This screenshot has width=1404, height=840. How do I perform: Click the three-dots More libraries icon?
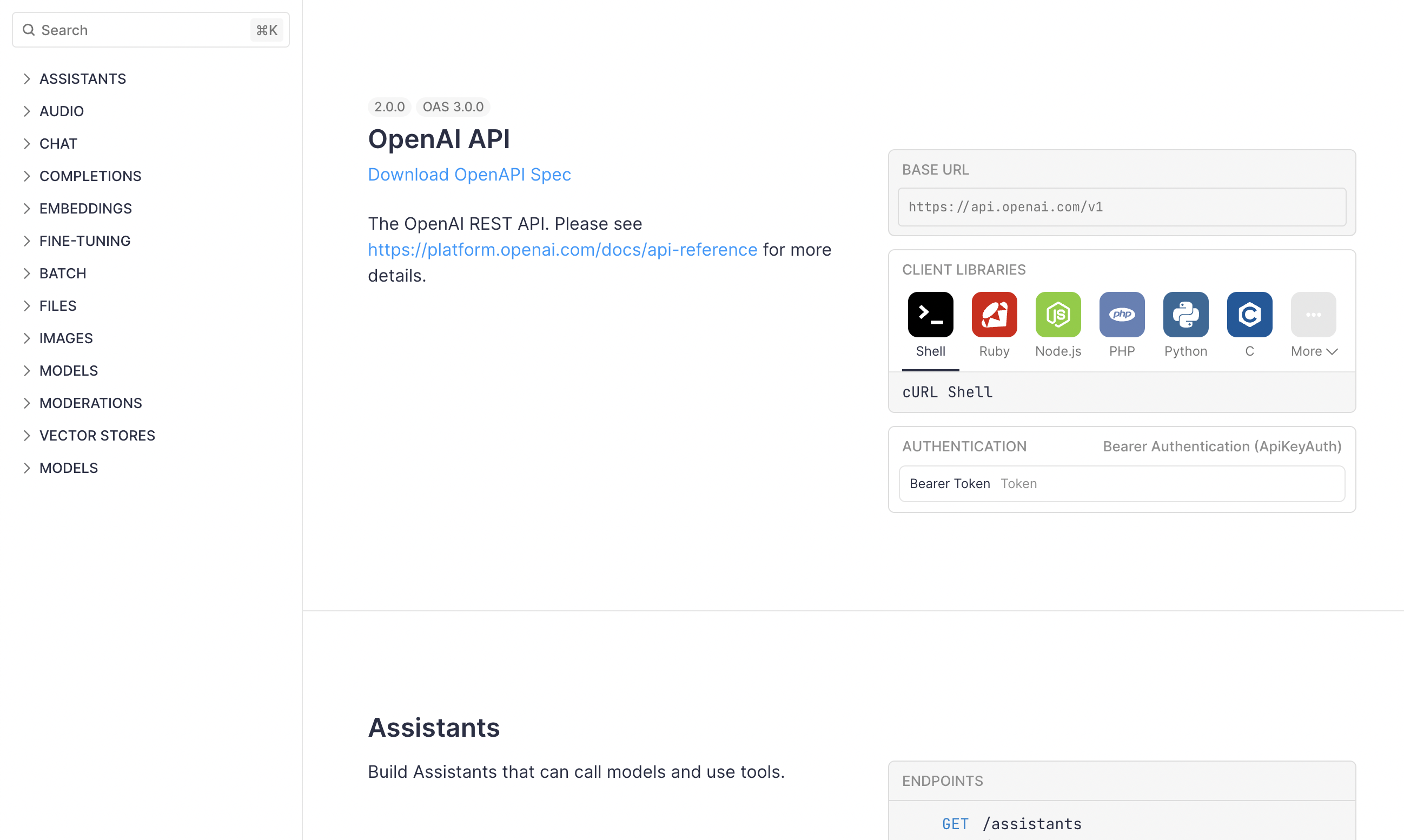click(x=1313, y=315)
